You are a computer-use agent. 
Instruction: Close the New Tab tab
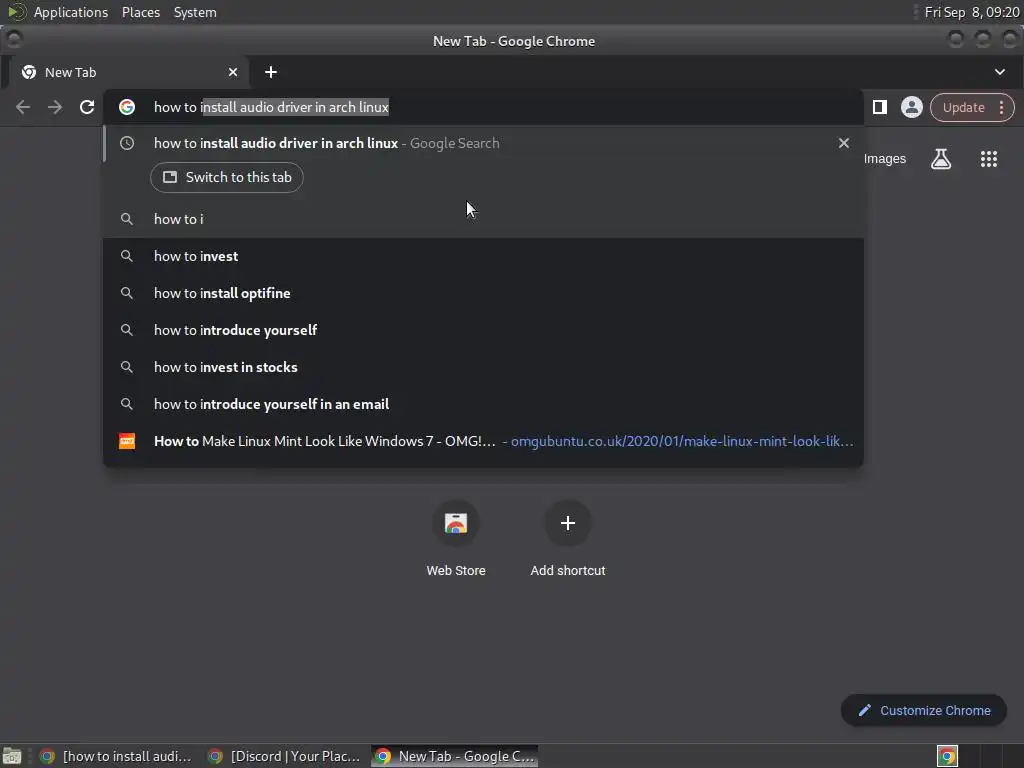coord(233,72)
